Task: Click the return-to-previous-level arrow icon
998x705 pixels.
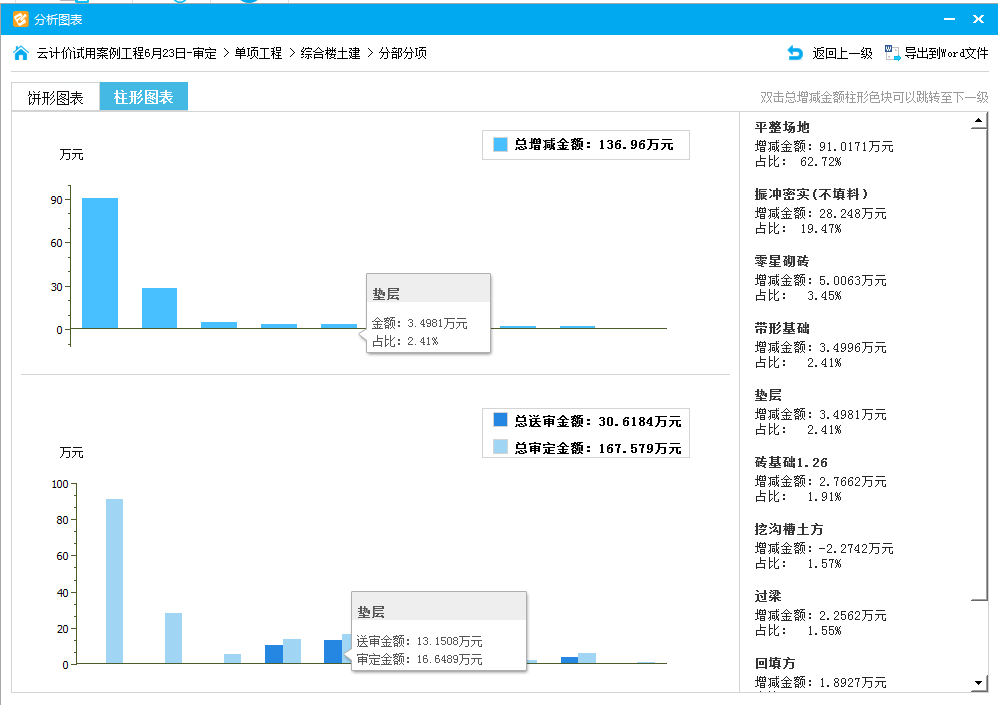Action: [x=795, y=53]
